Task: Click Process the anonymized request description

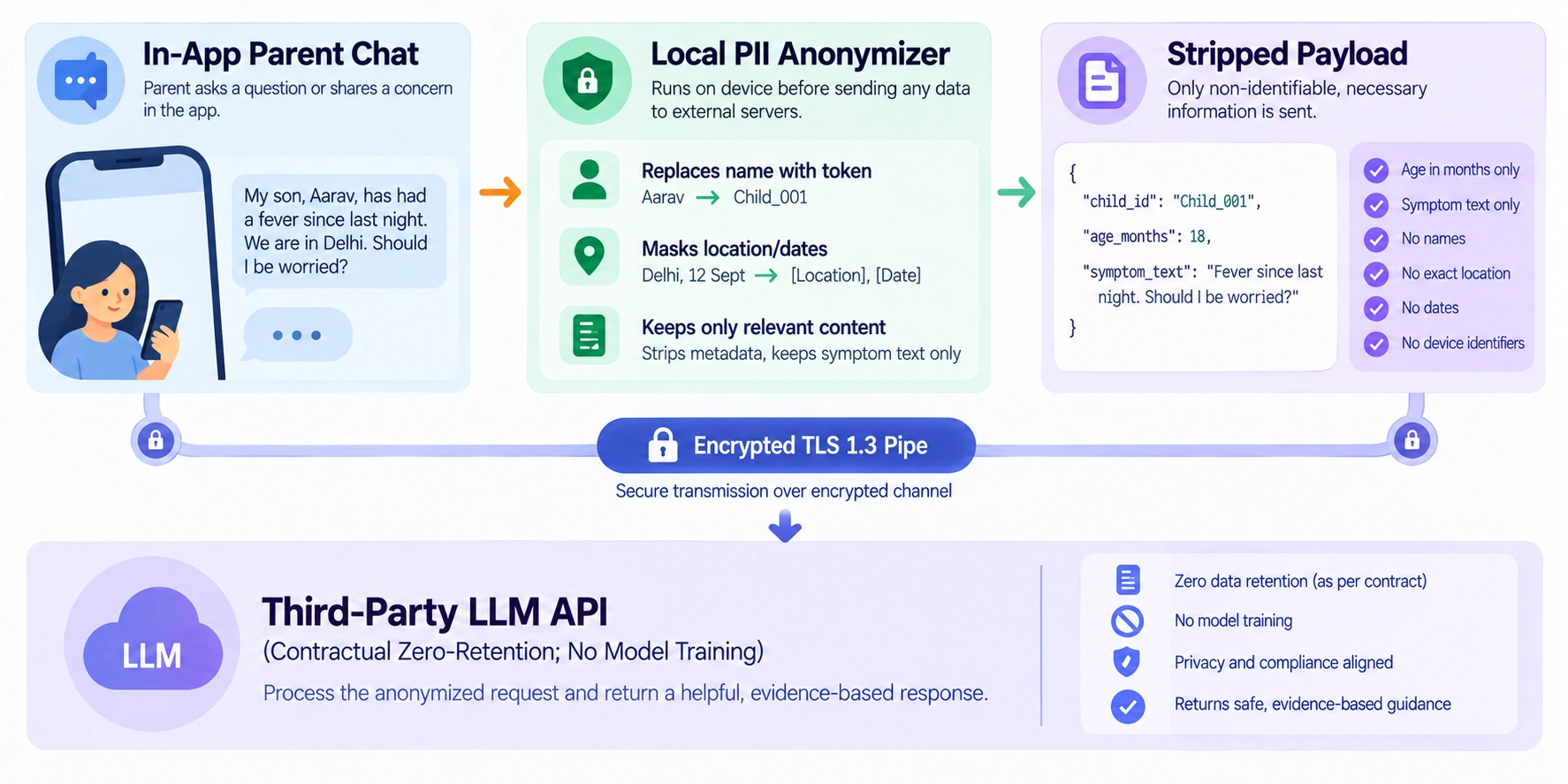Action: click(x=626, y=693)
